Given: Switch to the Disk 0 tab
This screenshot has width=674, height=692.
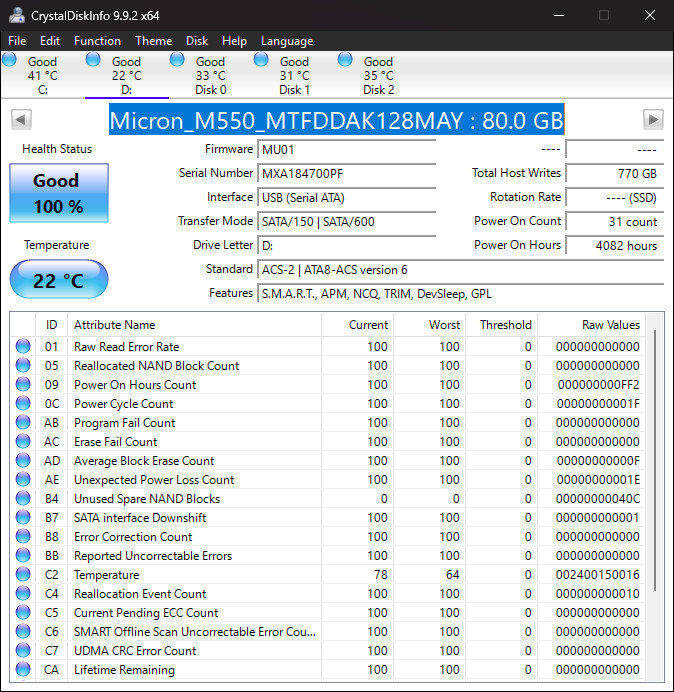Looking at the screenshot, I should (211, 75).
